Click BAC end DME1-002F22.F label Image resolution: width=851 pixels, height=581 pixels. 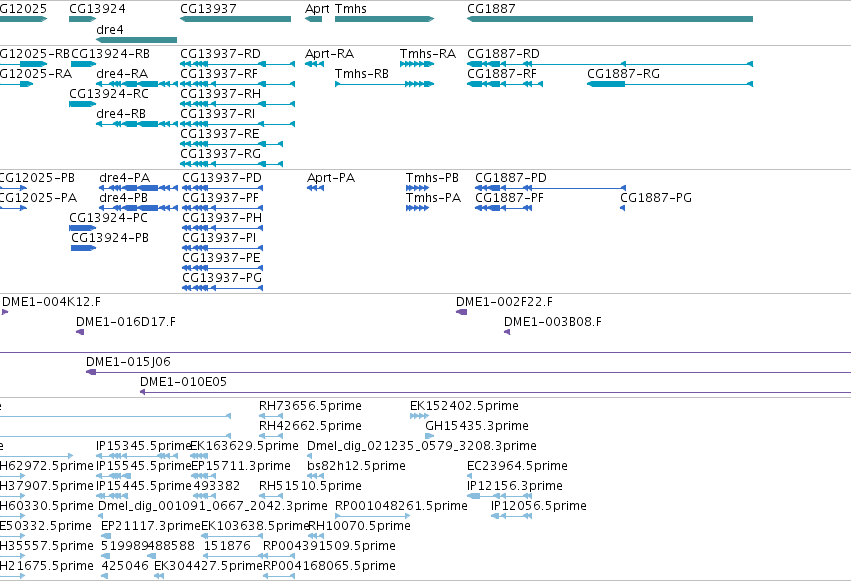505,303
